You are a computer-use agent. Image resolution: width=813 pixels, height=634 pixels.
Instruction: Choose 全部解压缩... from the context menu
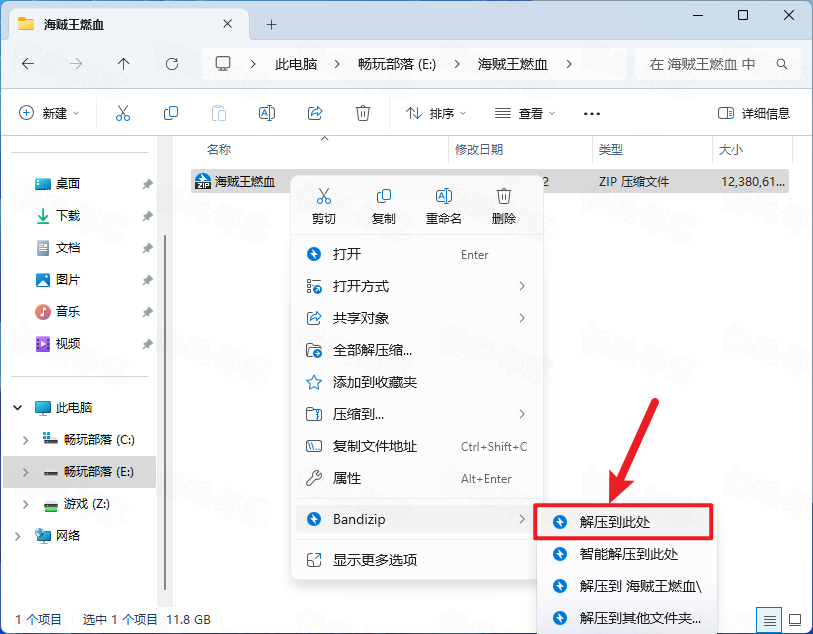(417, 350)
